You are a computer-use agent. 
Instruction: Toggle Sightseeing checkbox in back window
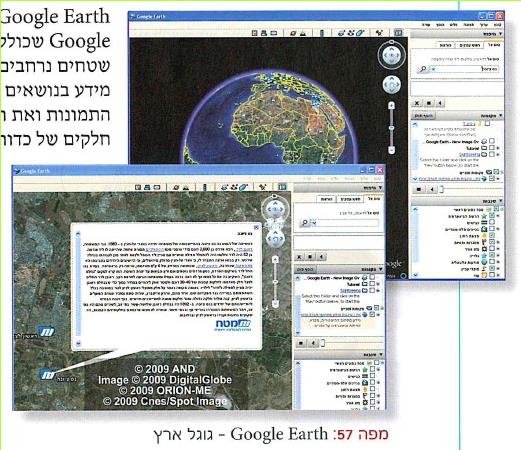(x=491, y=154)
